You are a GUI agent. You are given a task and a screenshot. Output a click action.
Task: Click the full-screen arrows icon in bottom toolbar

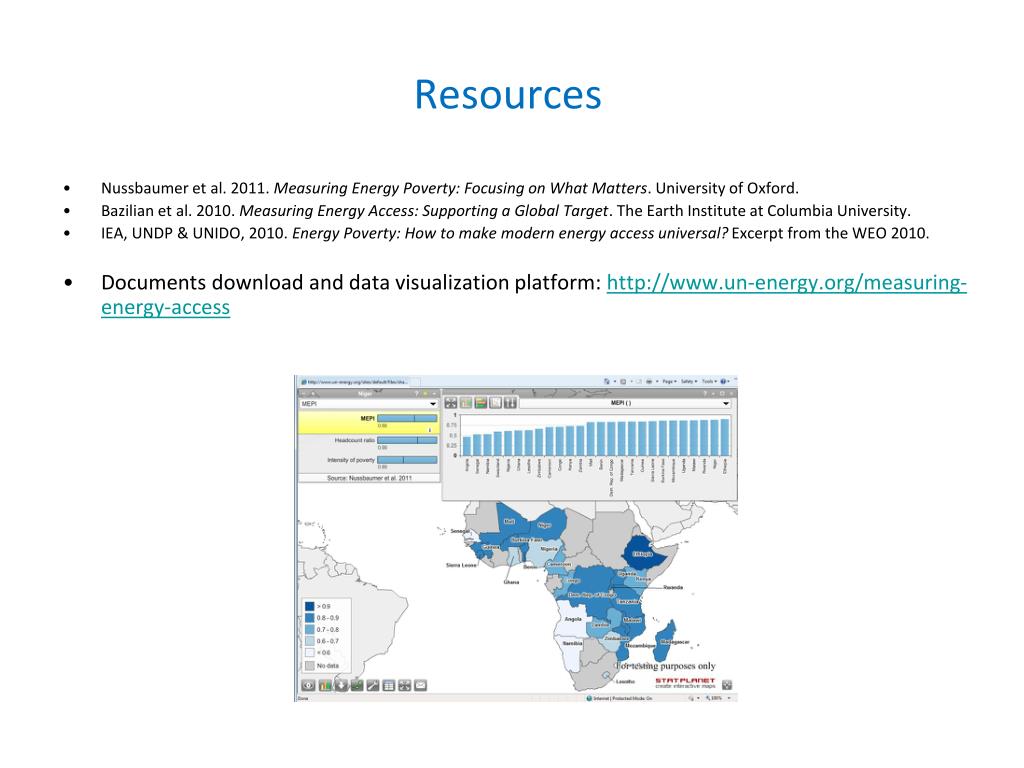pos(405,685)
